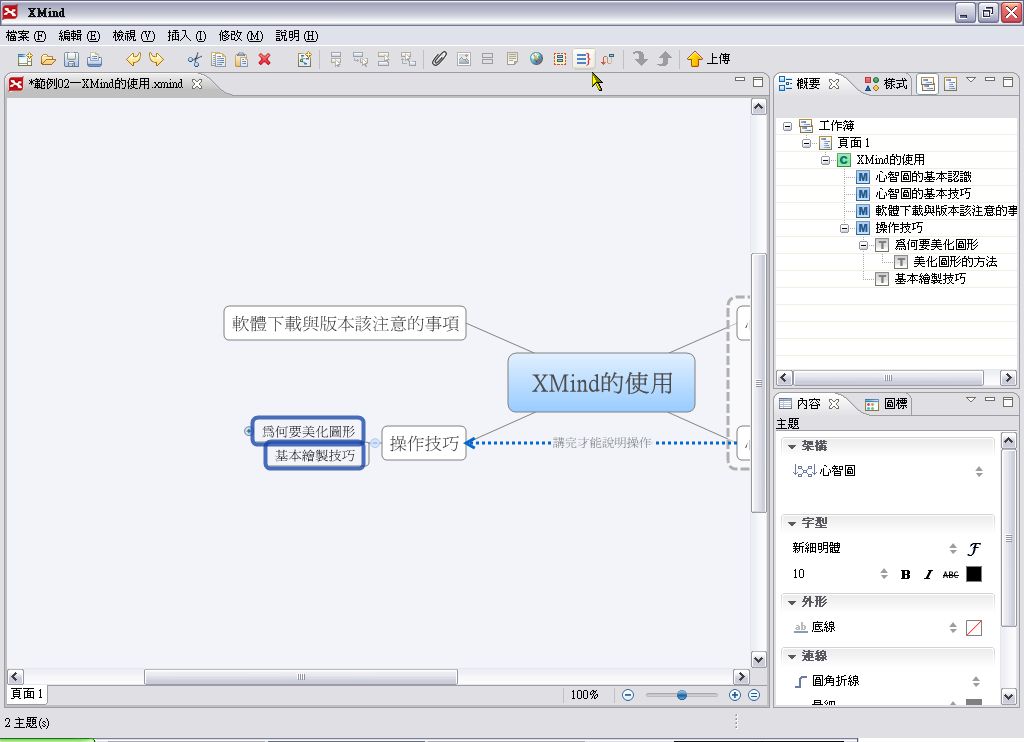Image resolution: width=1024 pixels, height=742 pixels.
Task: Collapse the 工作簿 tree node
Action: (x=788, y=126)
